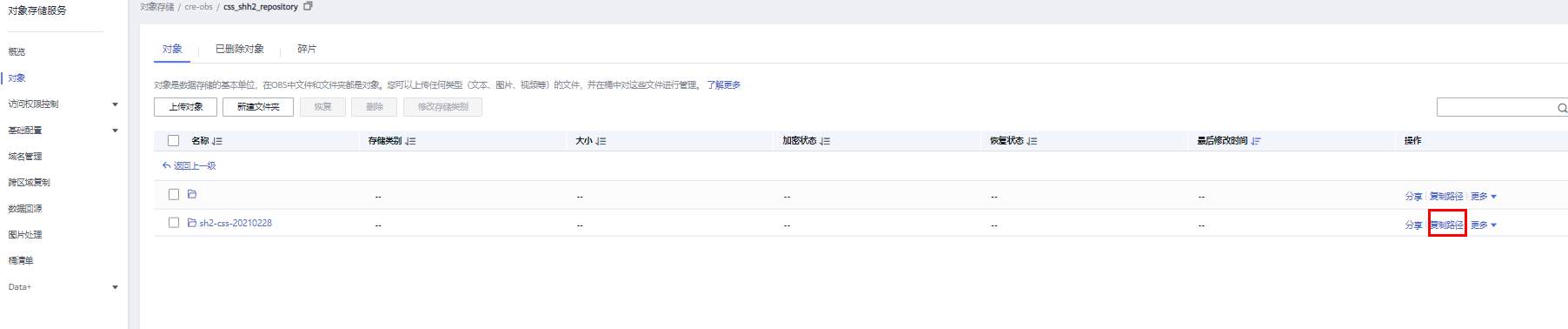
Task: Click css_shh2_repository breadcrumb text
Action: [261, 7]
